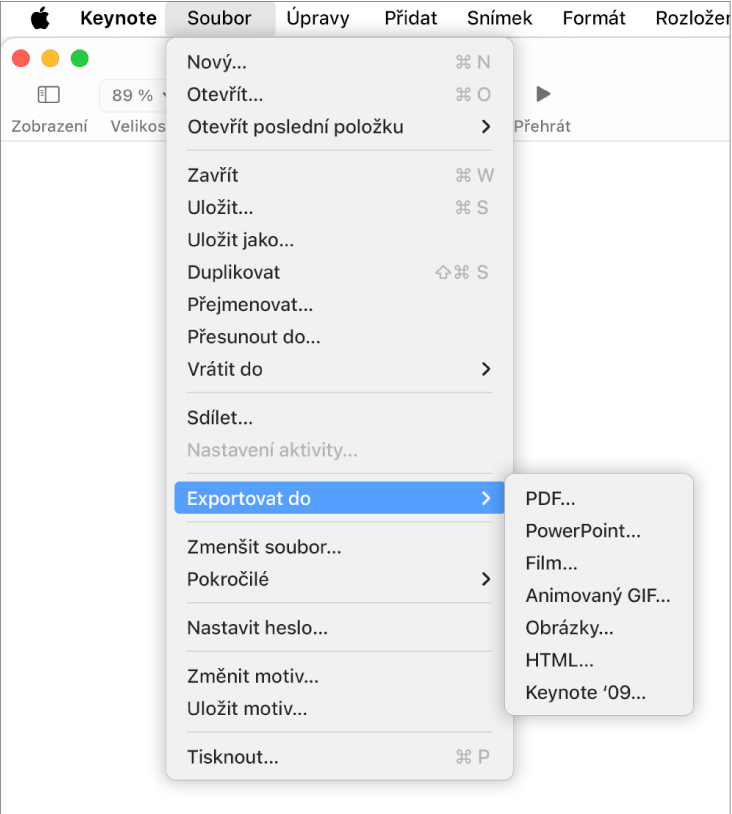Screen dimensions: 732x814
Task: Export to Keynote '09… format
Action: click(599, 692)
